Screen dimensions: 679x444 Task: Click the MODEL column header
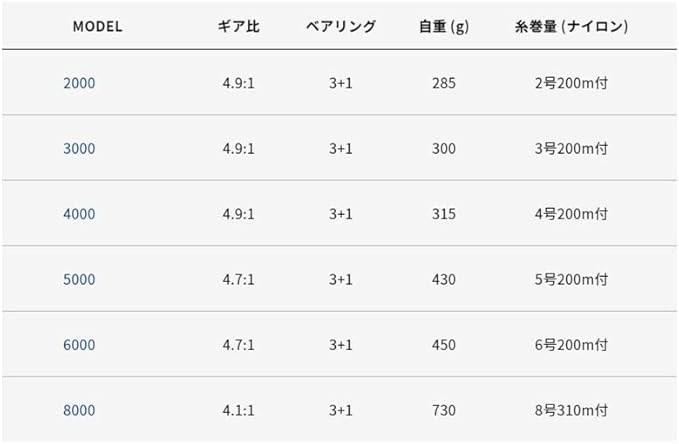pos(98,26)
